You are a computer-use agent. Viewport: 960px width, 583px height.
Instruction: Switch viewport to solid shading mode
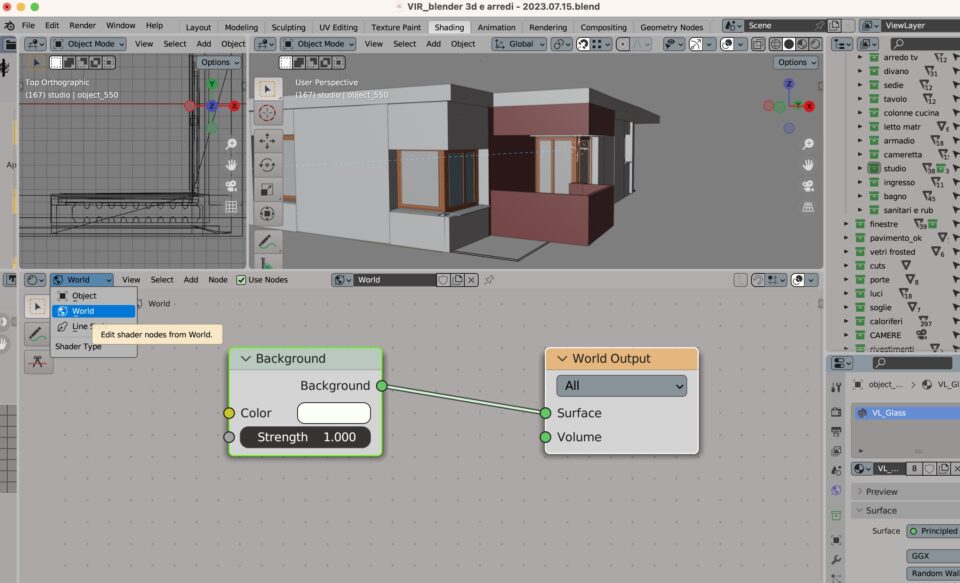coord(789,44)
